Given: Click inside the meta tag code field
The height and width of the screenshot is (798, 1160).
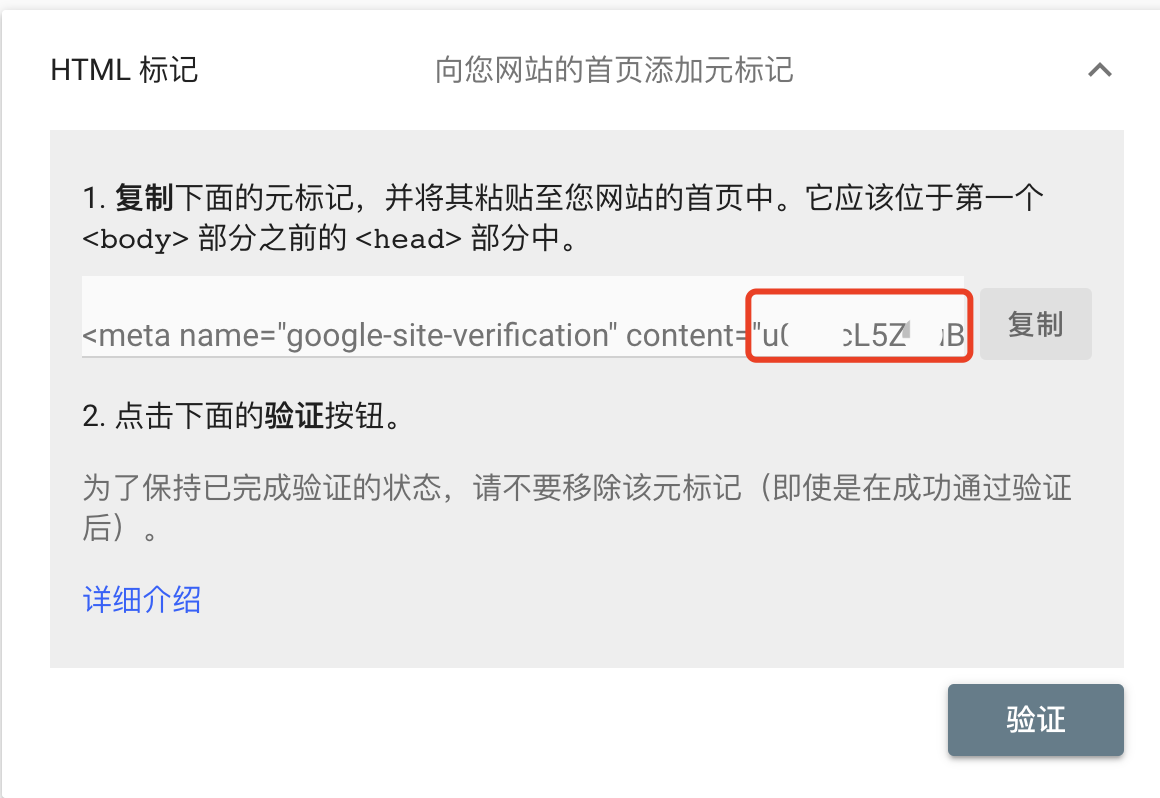Looking at the screenshot, I should point(522,317).
